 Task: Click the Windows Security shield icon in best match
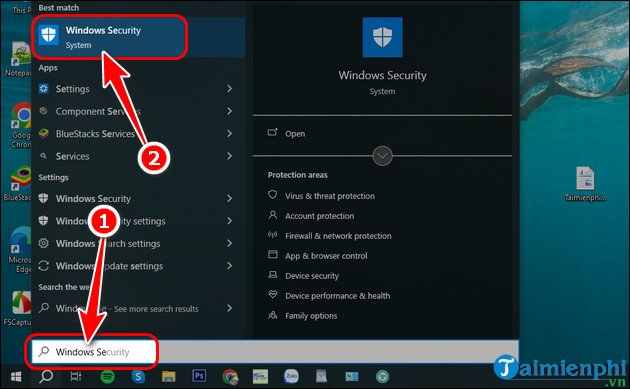[x=49, y=35]
